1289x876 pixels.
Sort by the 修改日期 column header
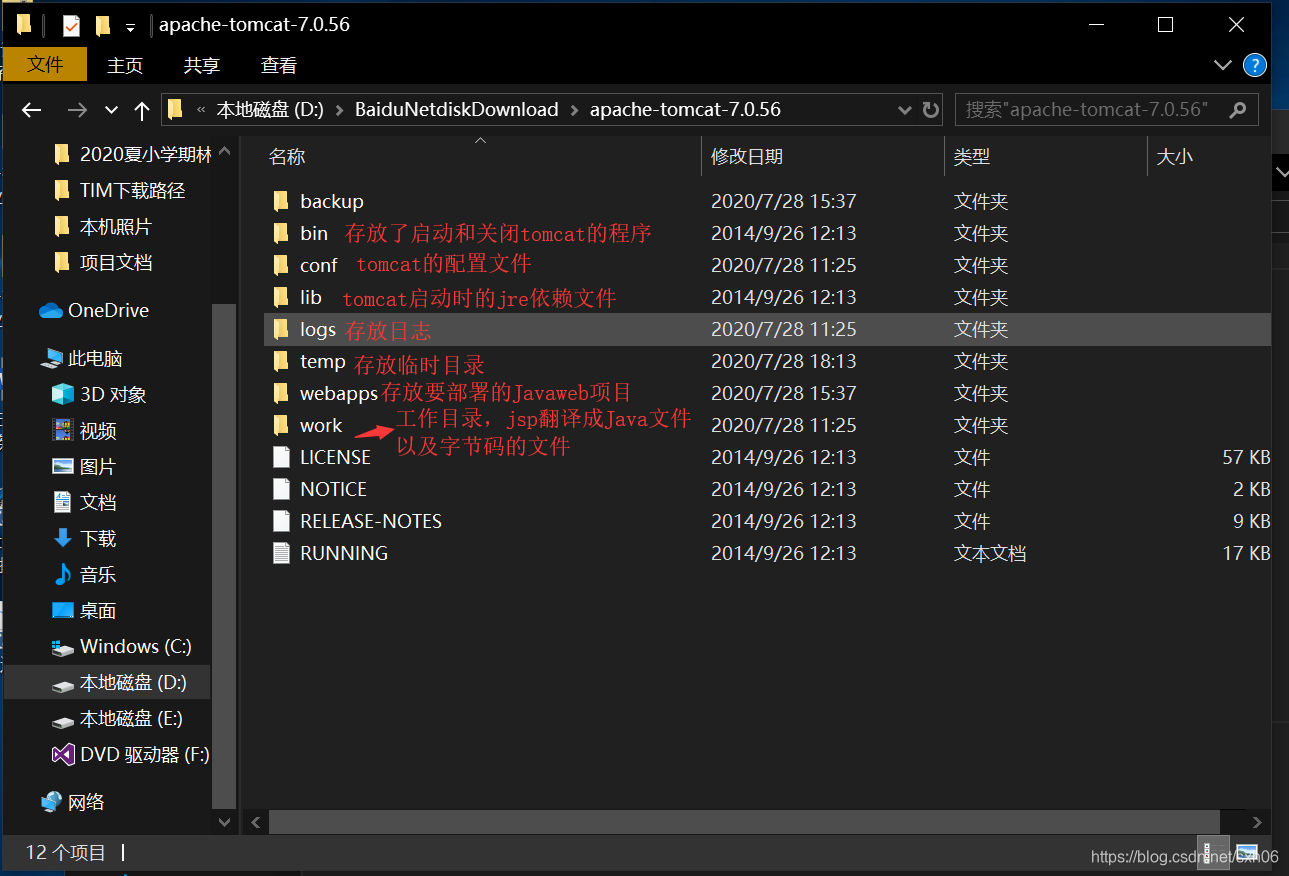(747, 157)
